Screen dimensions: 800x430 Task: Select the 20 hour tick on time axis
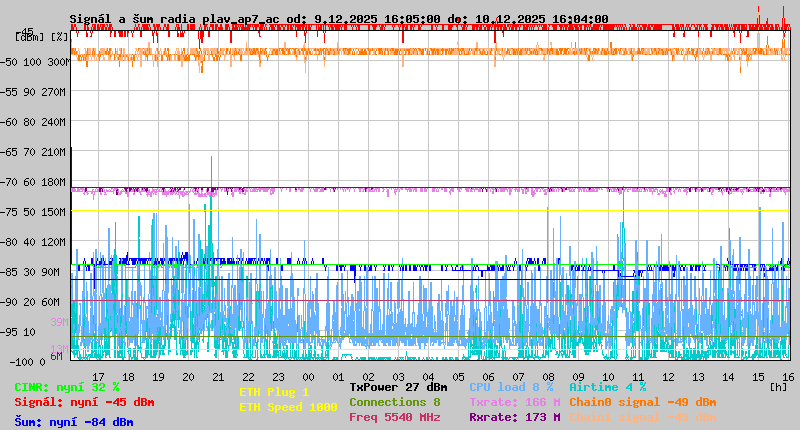click(x=188, y=376)
